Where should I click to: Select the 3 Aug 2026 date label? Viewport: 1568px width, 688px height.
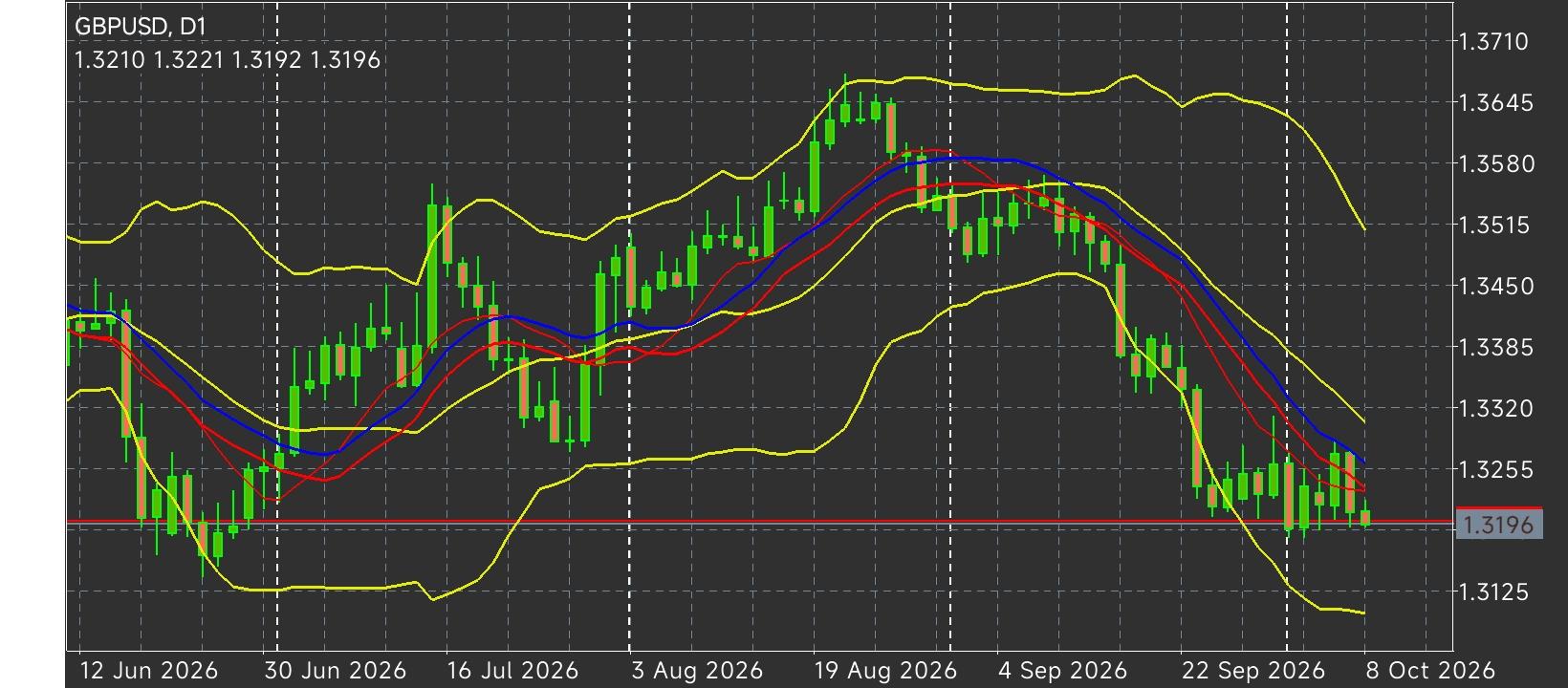pos(697,671)
